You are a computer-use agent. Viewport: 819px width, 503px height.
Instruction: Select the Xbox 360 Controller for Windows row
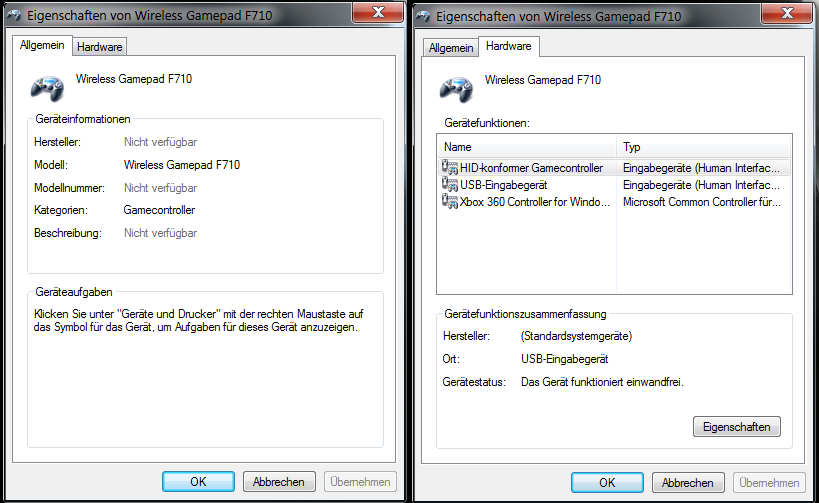(535, 202)
